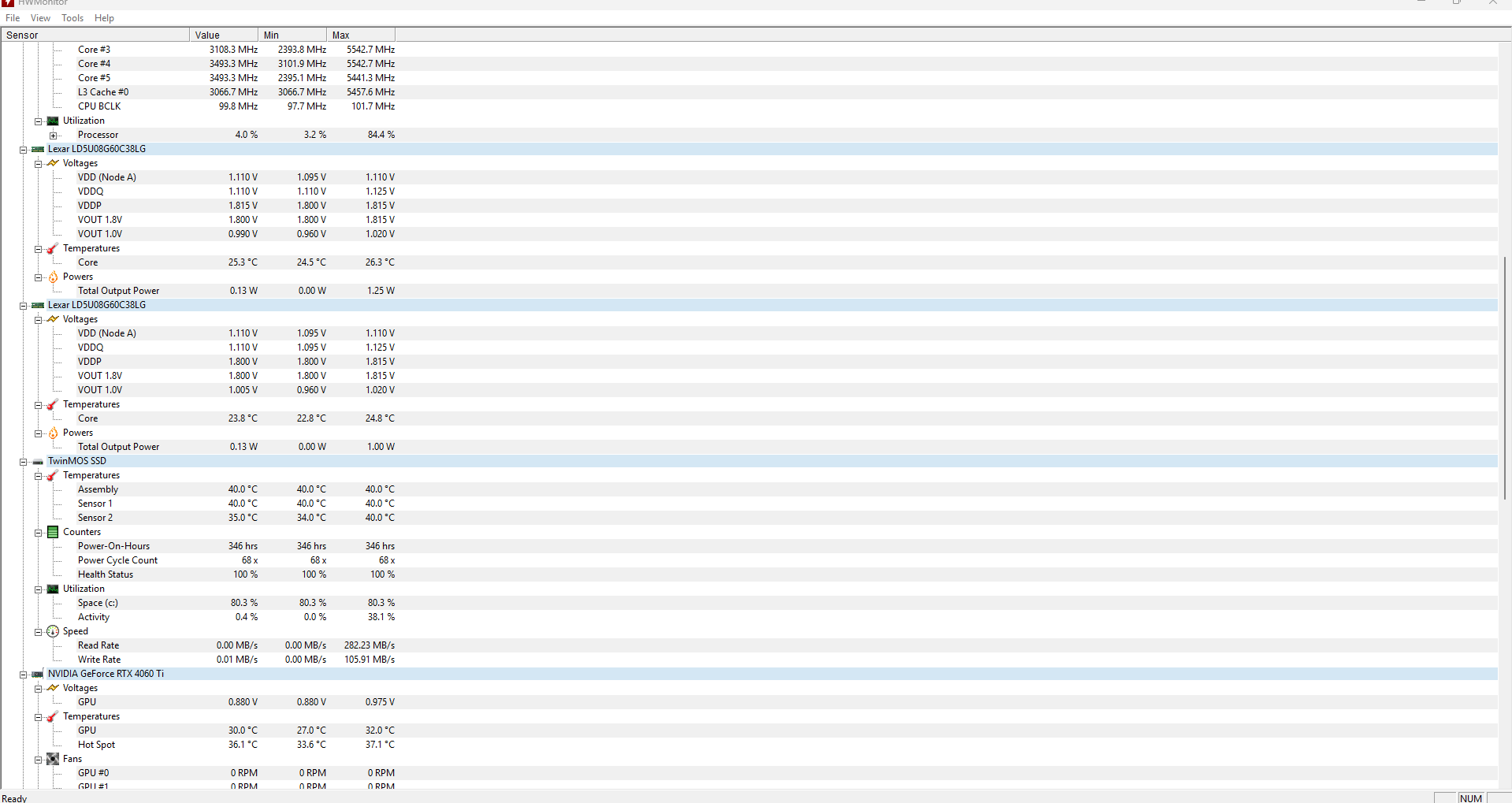Select the L3 Cache #0 row
1512x803 pixels.
click(749, 92)
